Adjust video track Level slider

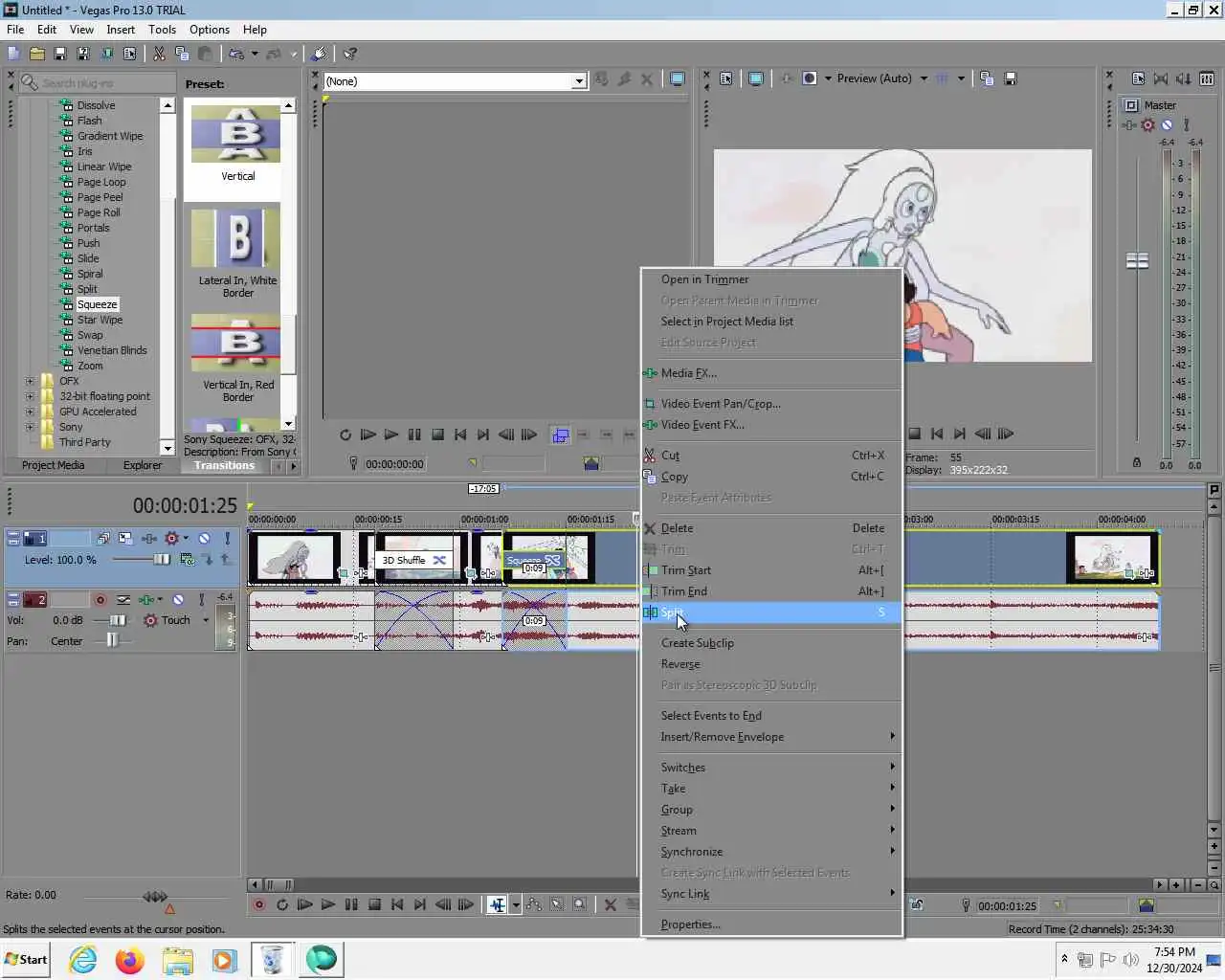click(162, 560)
